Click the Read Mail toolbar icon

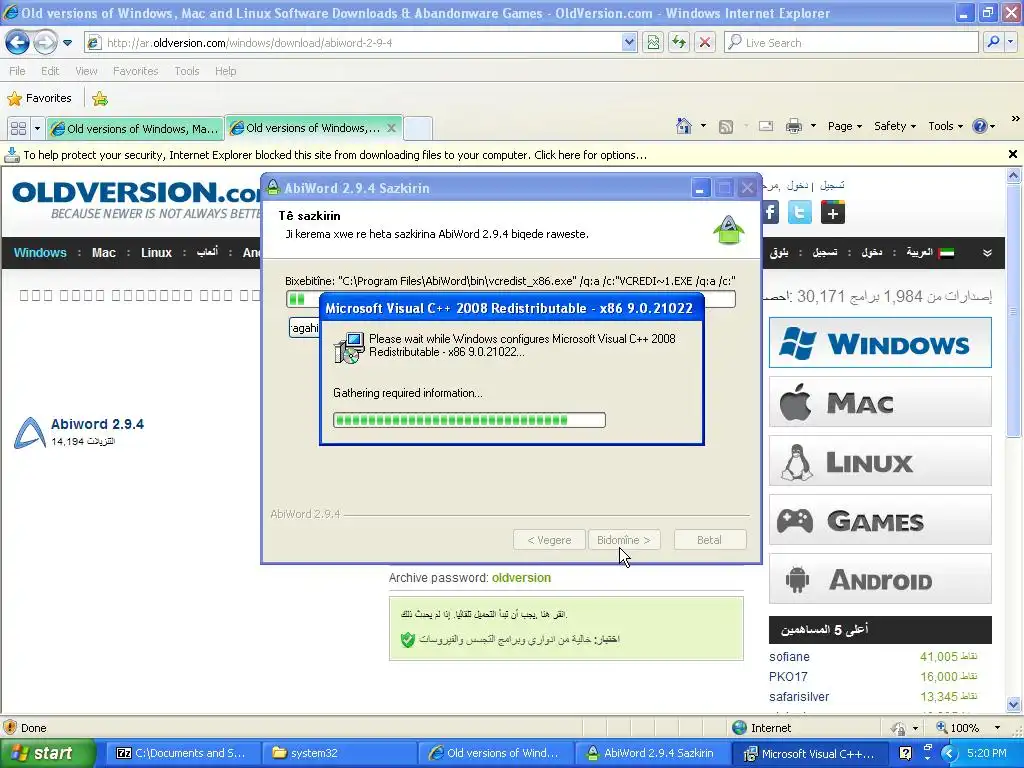766,126
